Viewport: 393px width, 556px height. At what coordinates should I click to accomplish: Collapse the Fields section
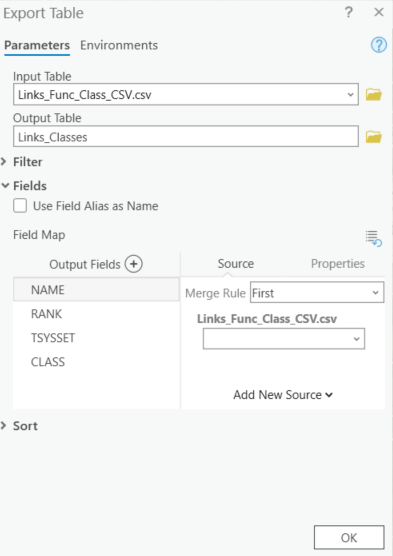pos(5,185)
